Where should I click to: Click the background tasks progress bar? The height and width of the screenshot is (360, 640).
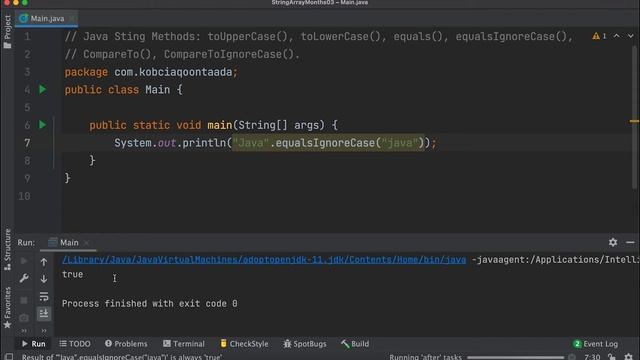tap(515, 357)
